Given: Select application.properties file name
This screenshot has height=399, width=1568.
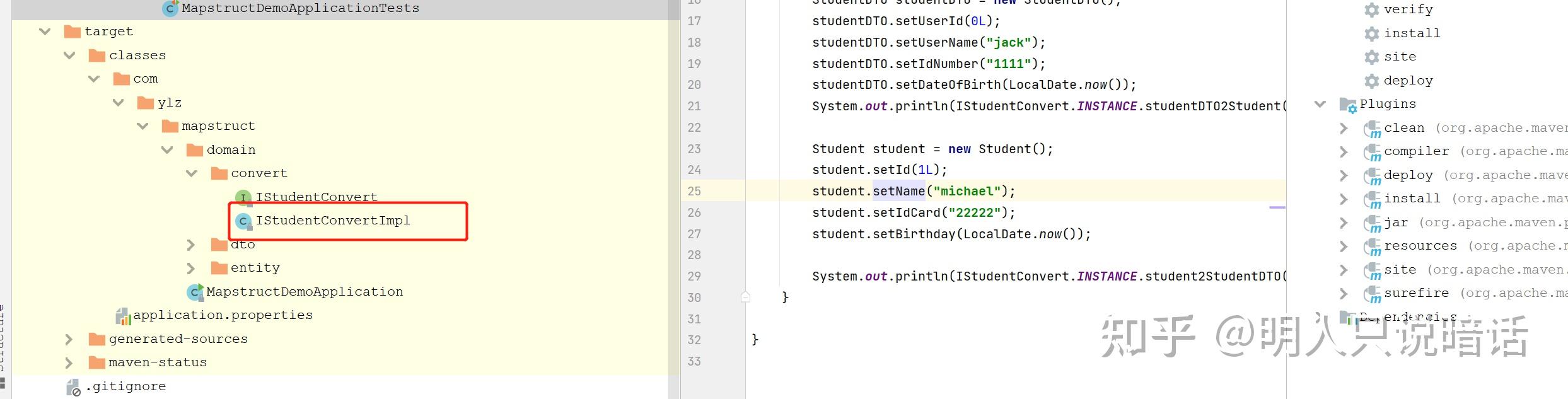Looking at the screenshot, I should (x=223, y=315).
